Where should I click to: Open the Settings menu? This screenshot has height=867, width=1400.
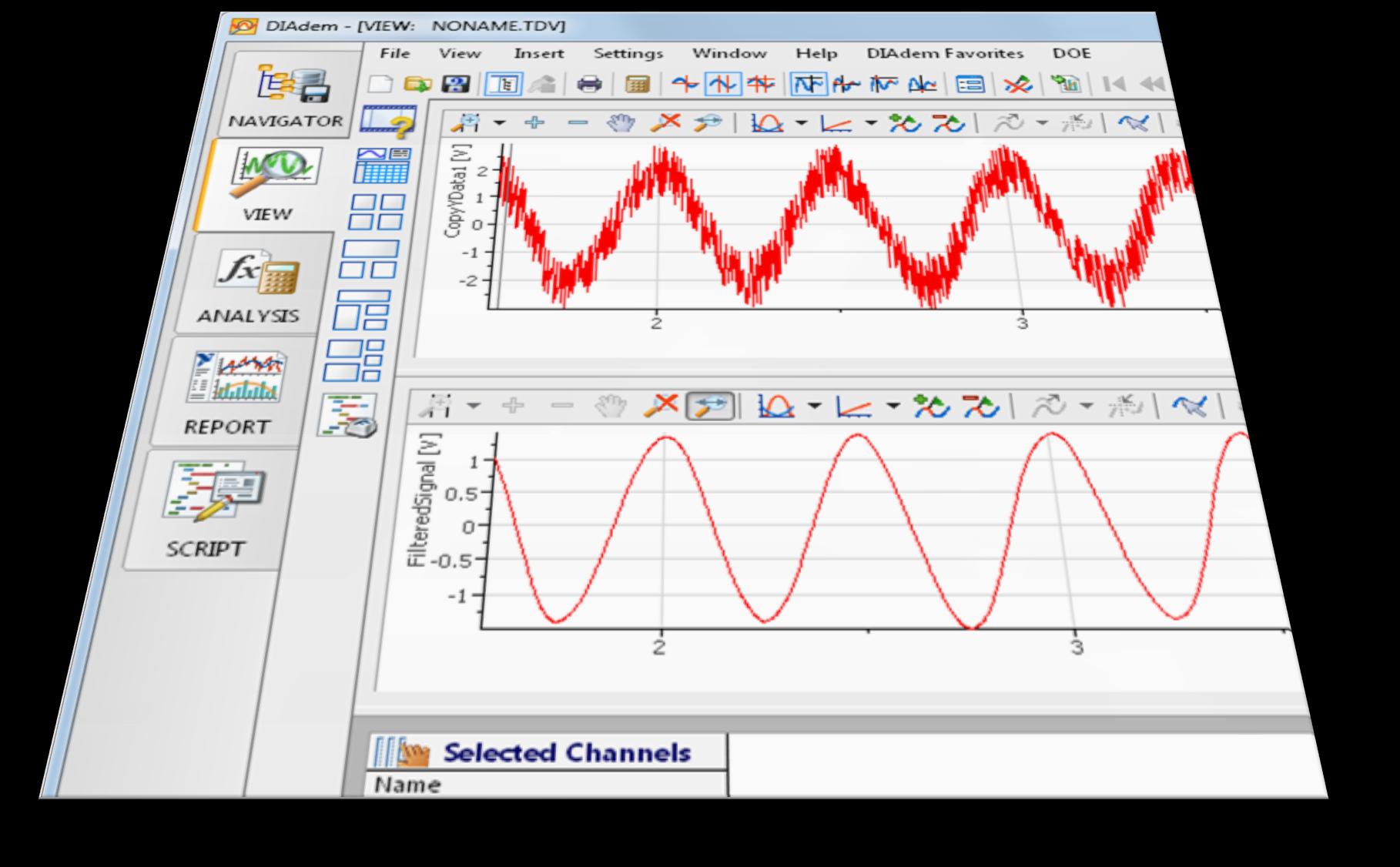(x=628, y=53)
